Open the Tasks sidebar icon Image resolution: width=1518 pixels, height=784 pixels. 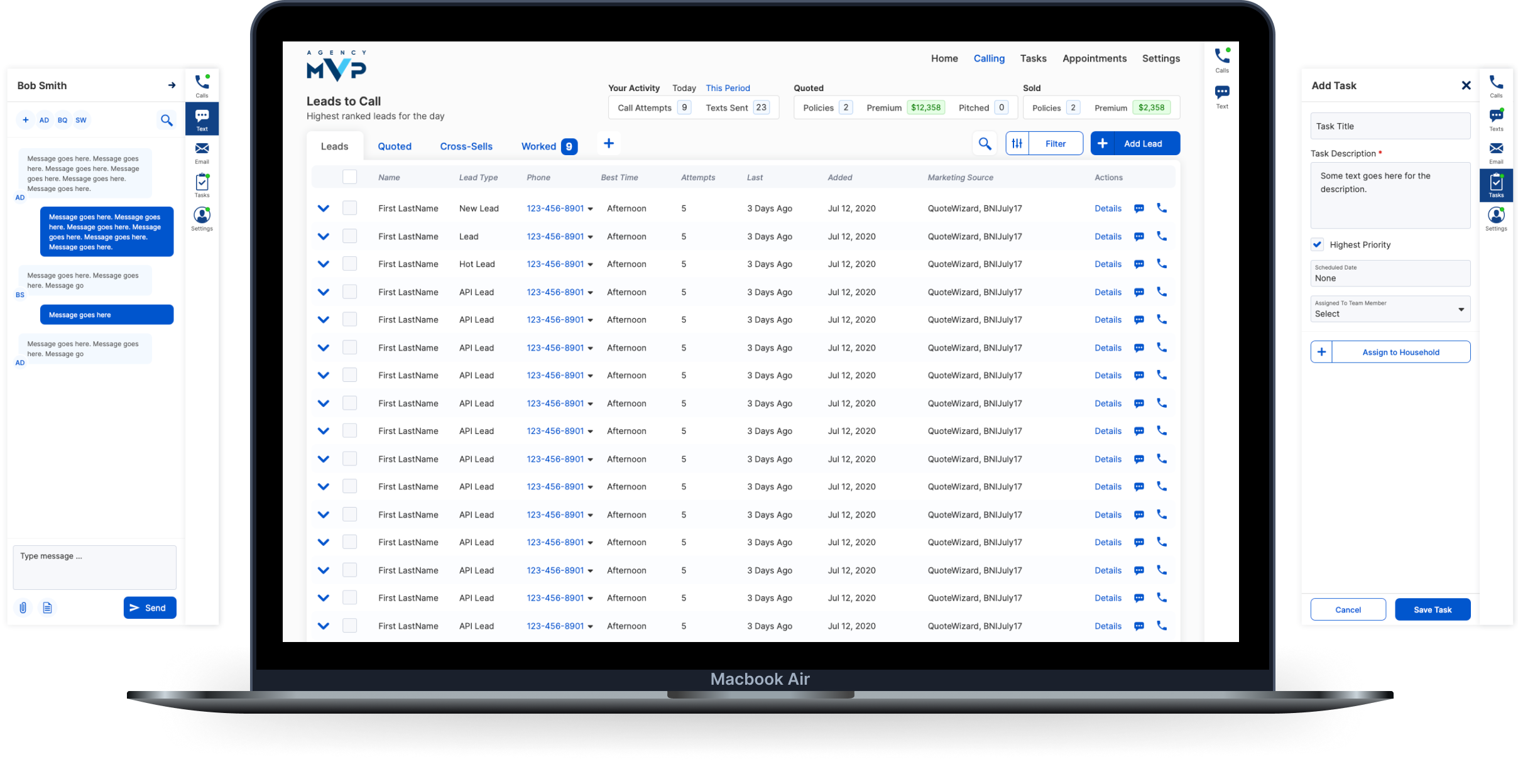click(x=202, y=185)
